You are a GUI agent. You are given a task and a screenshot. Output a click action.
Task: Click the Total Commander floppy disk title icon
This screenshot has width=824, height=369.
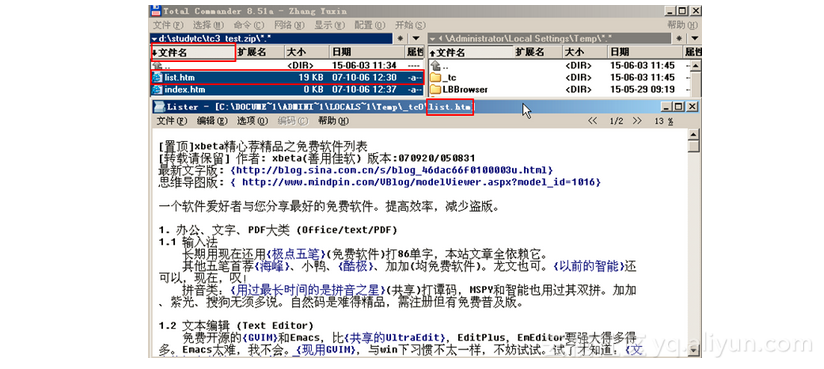pos(155,11)
